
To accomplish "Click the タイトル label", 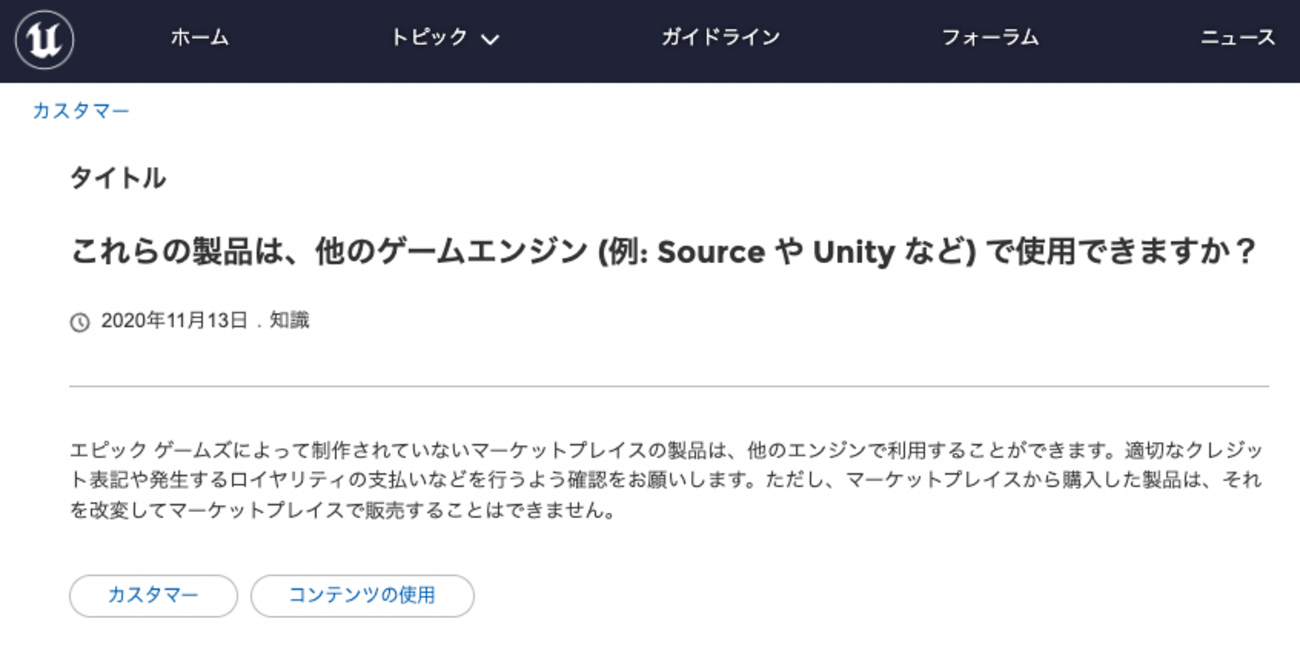I will click(x=117, y=179).
